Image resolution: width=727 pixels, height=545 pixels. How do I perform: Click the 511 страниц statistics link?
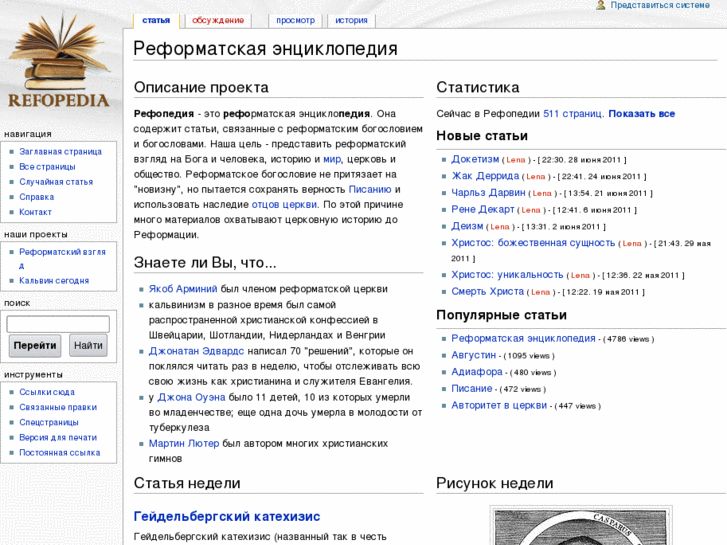click(x=574, y=114)
